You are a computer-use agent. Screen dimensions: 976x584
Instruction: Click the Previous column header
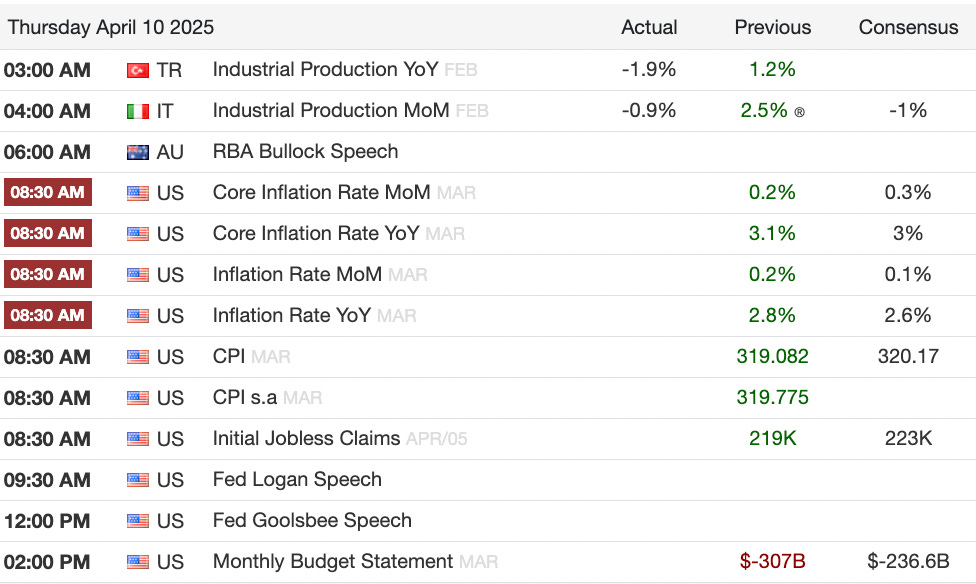[773, 27]
